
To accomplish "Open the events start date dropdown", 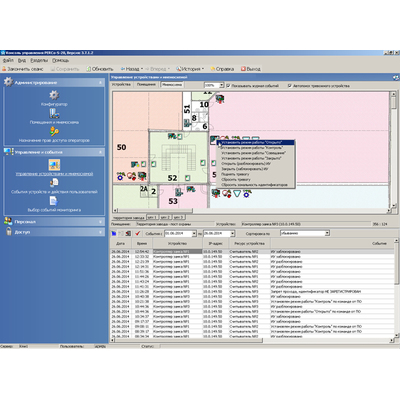I will (x=194, y=234).
